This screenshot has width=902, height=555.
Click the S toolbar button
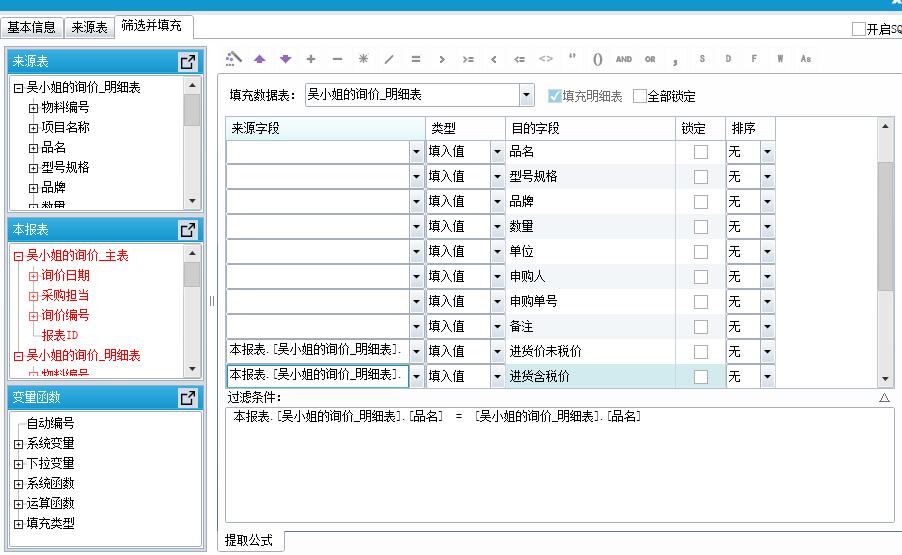pos(702,59)
